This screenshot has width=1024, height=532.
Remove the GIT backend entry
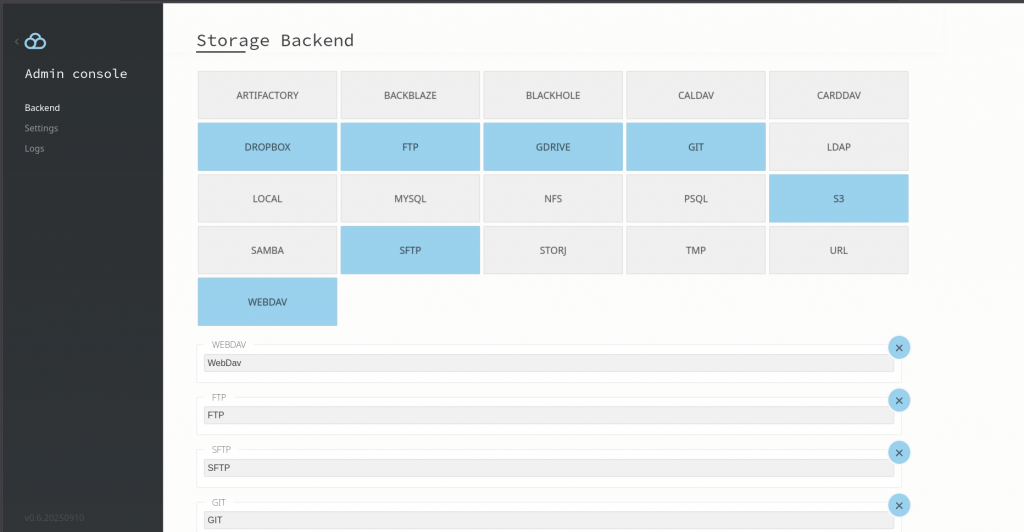899,506
